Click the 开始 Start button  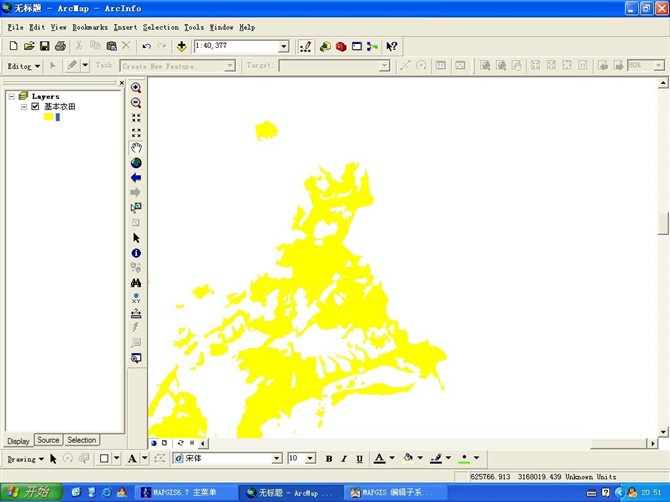pyautogui.click(x=31, y=492)
